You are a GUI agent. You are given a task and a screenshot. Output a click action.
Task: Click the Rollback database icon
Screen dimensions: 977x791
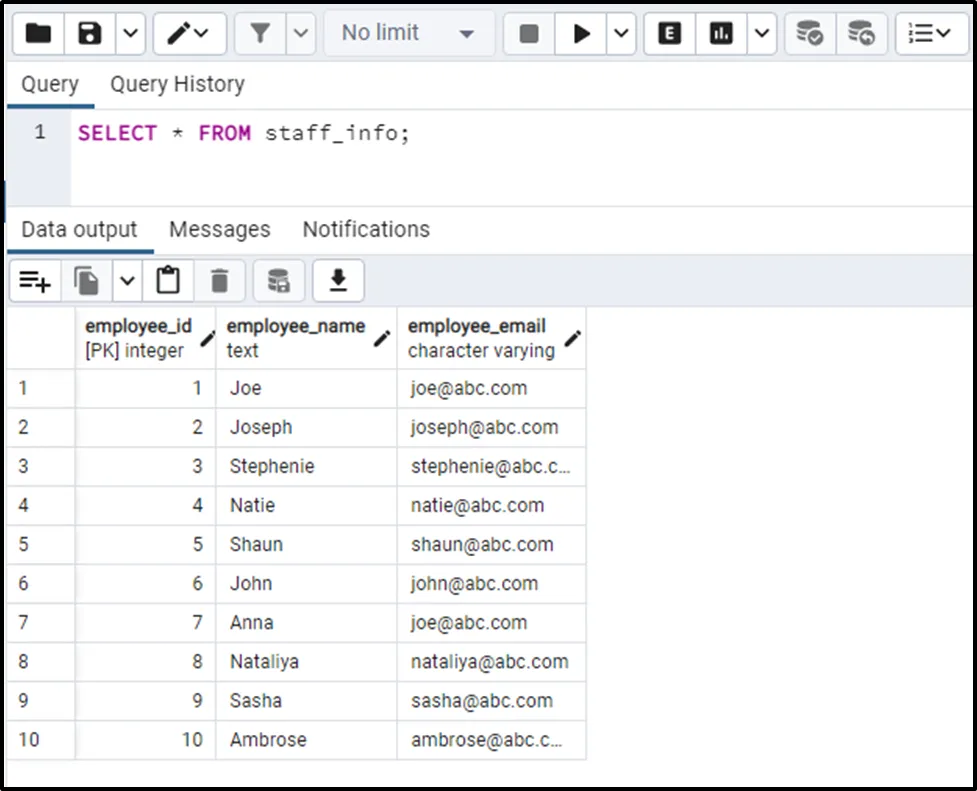861,34
